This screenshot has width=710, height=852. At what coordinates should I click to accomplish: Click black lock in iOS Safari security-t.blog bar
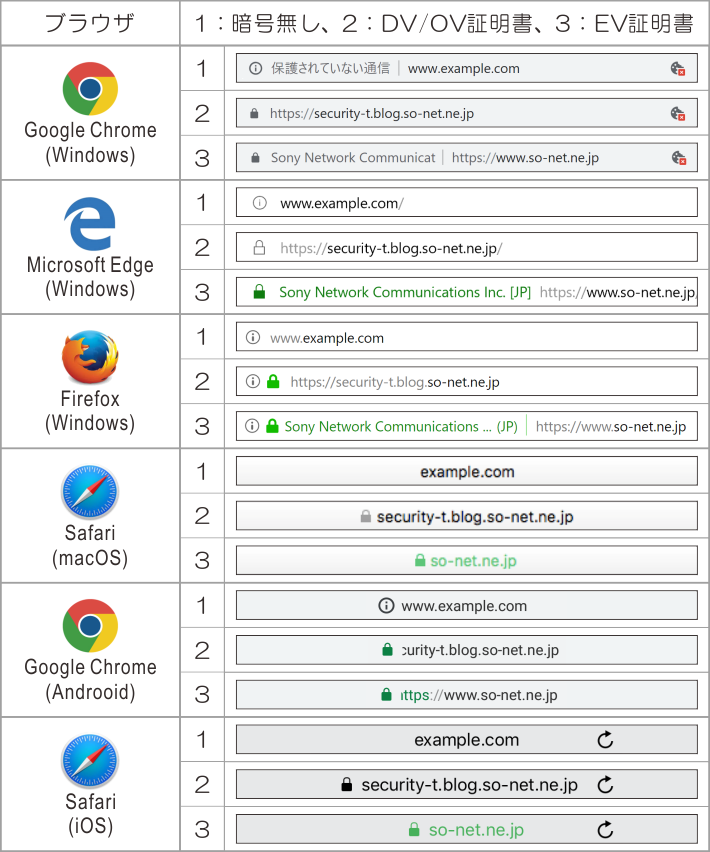click(x=347, y=785)
